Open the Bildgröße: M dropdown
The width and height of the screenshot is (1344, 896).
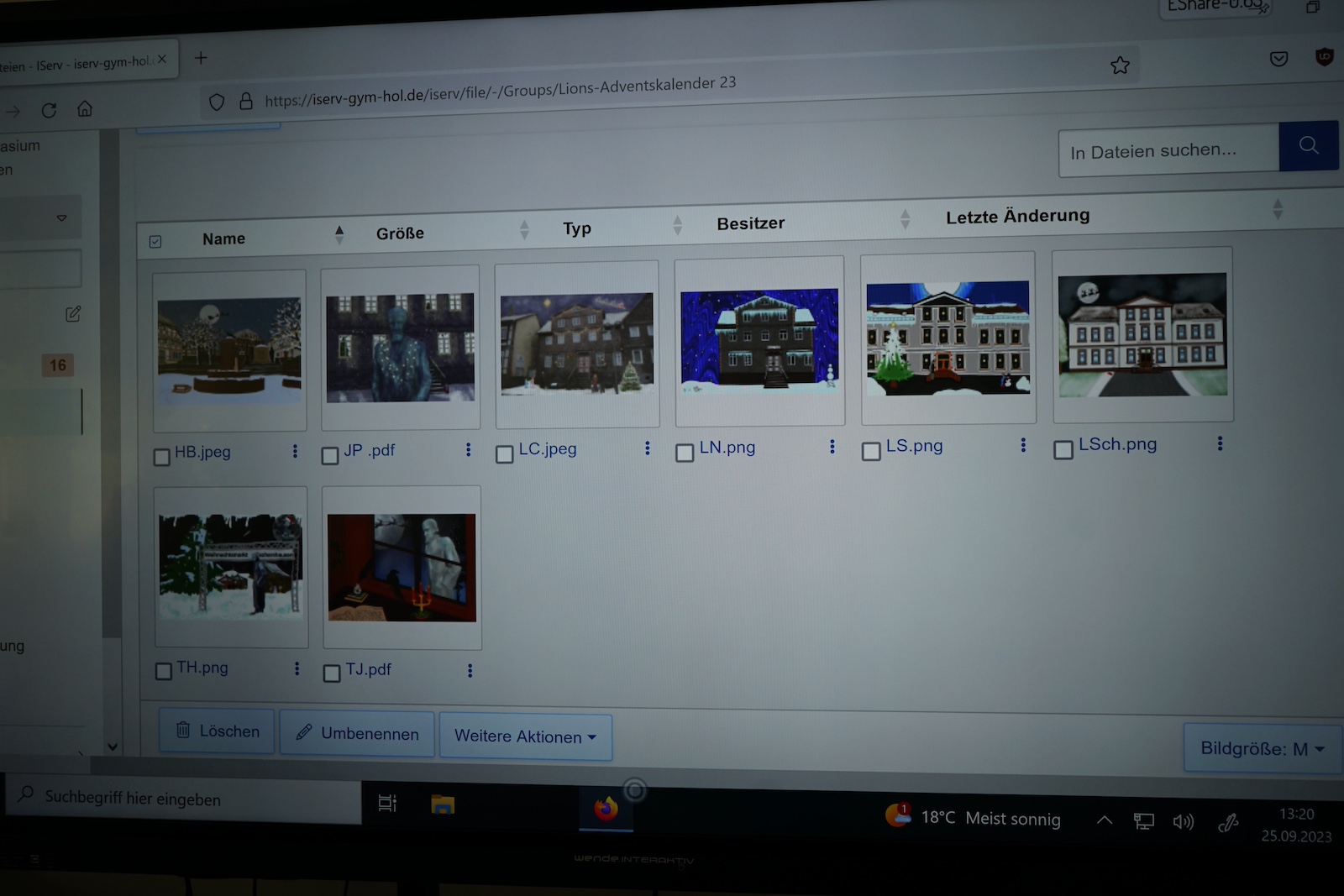point(1261,748)
